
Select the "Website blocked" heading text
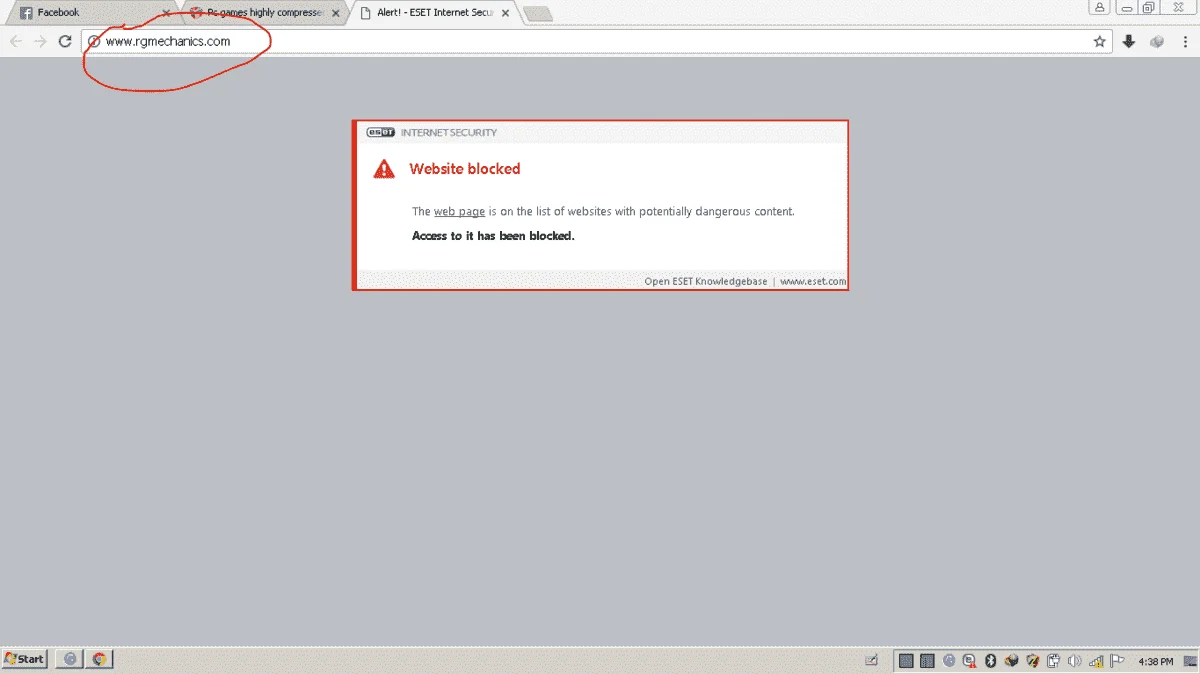pos(465,169)
